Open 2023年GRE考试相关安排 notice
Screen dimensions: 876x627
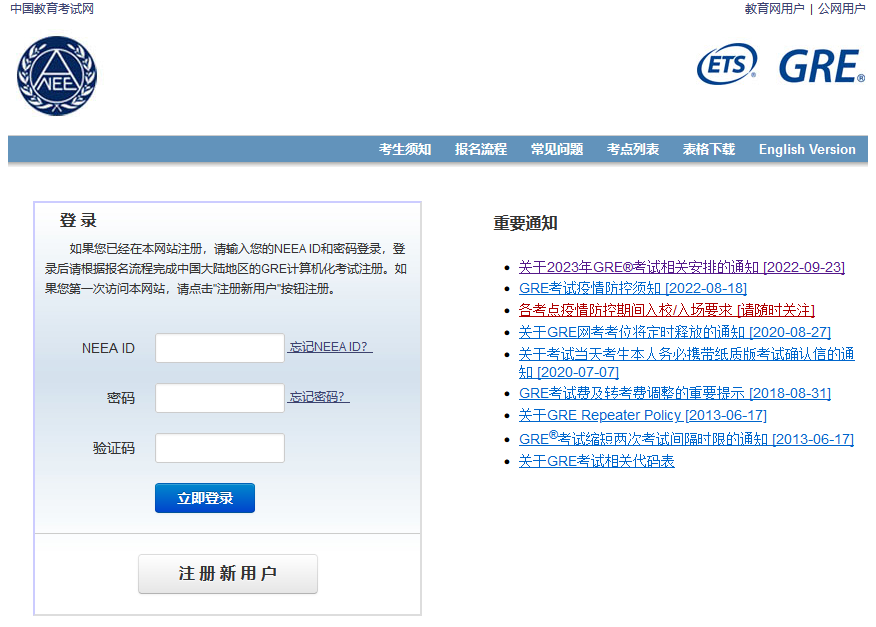coord(681,267)
